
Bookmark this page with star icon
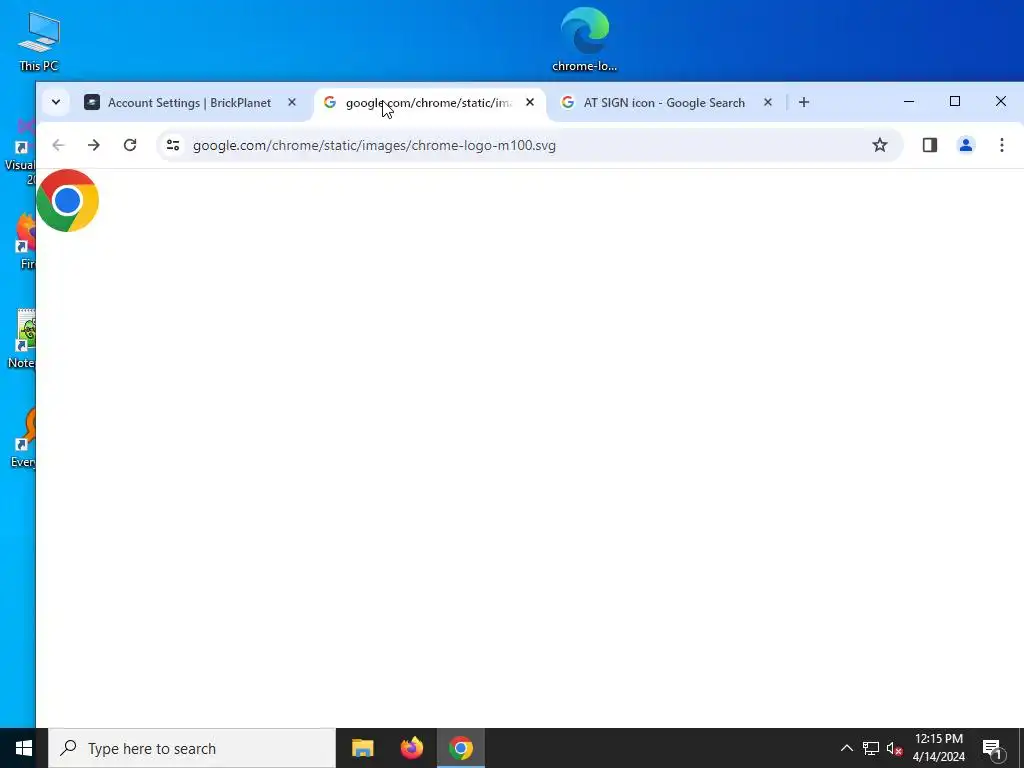click(880, 145)
